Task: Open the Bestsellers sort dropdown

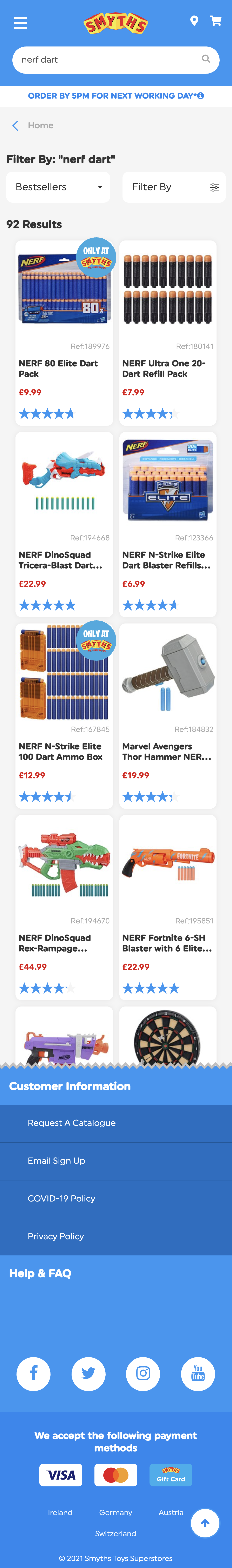Action: point(58,187)
